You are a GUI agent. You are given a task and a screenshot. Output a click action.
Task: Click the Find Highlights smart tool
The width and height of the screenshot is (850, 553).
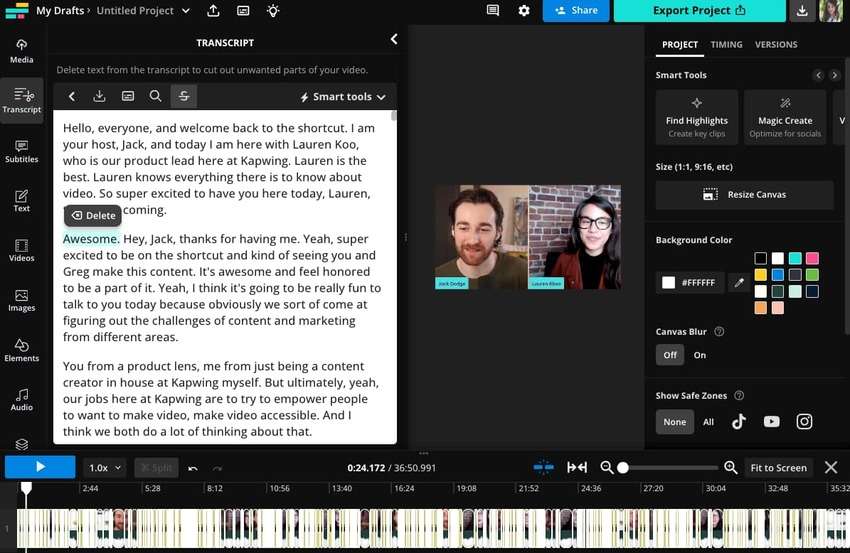click(697, 118)
